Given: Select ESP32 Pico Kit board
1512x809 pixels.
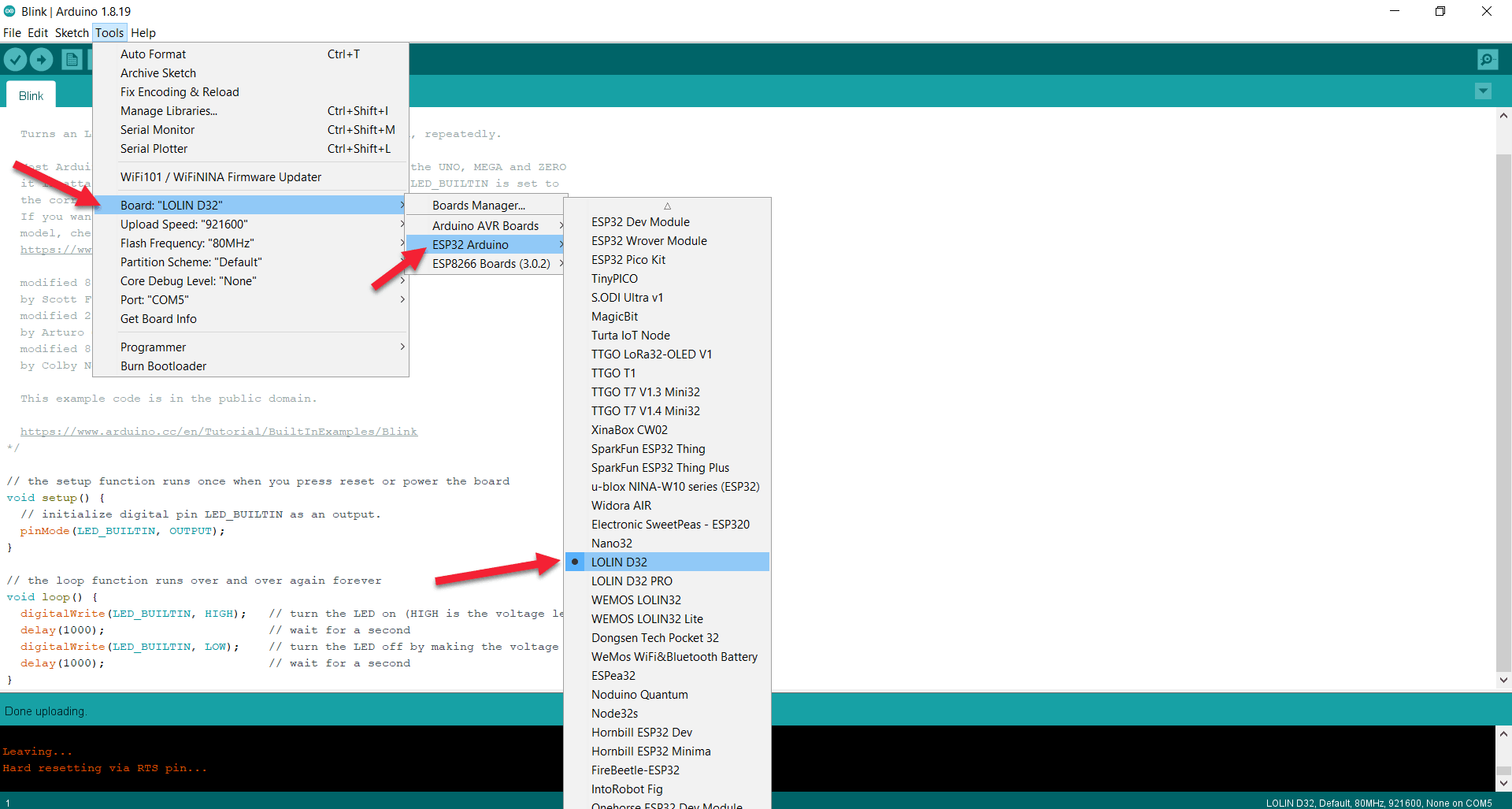Looking at the screenshot, I should pyautogui.click(x=667, y=260).
